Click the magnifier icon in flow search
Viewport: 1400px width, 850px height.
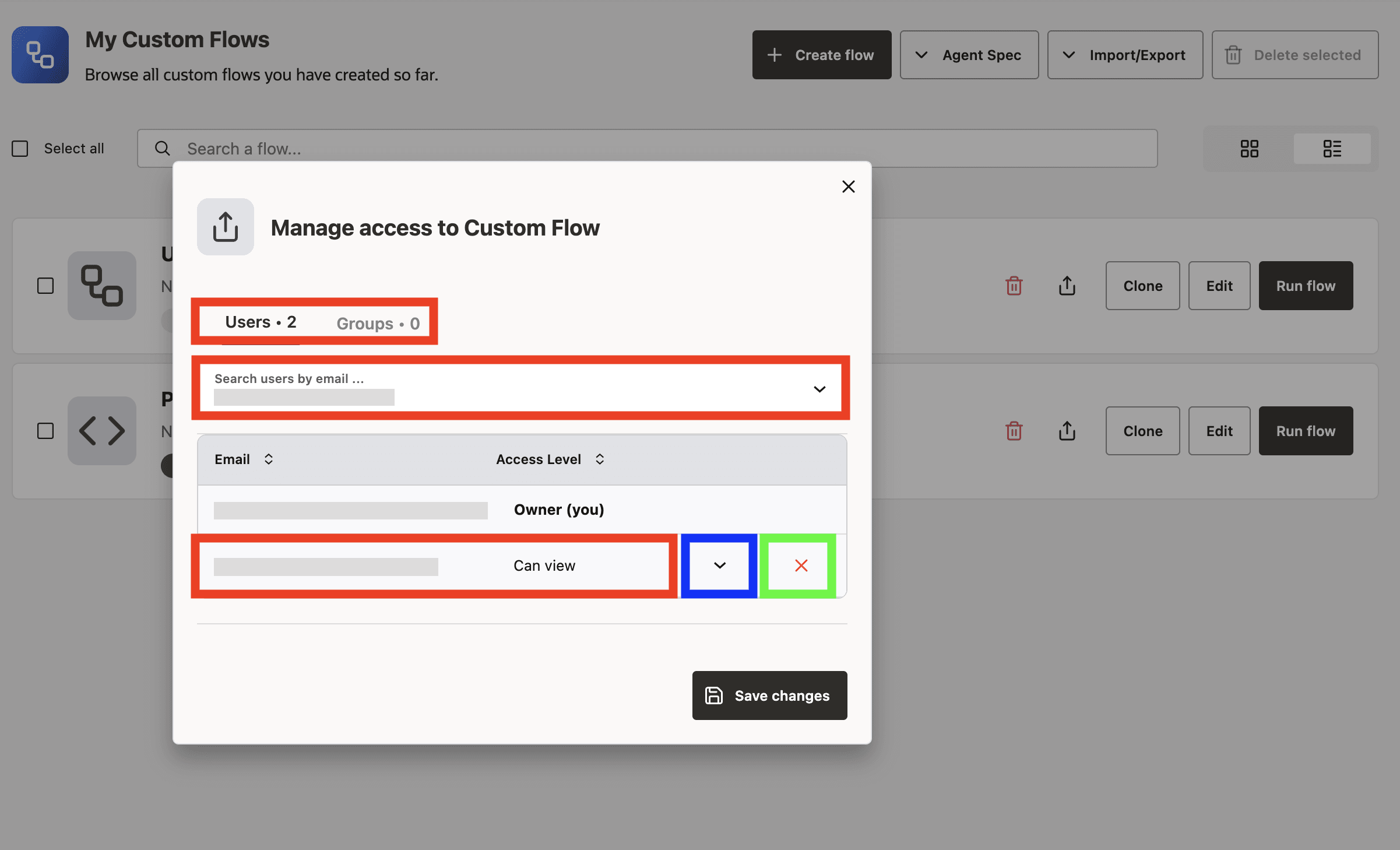[163, 149]
